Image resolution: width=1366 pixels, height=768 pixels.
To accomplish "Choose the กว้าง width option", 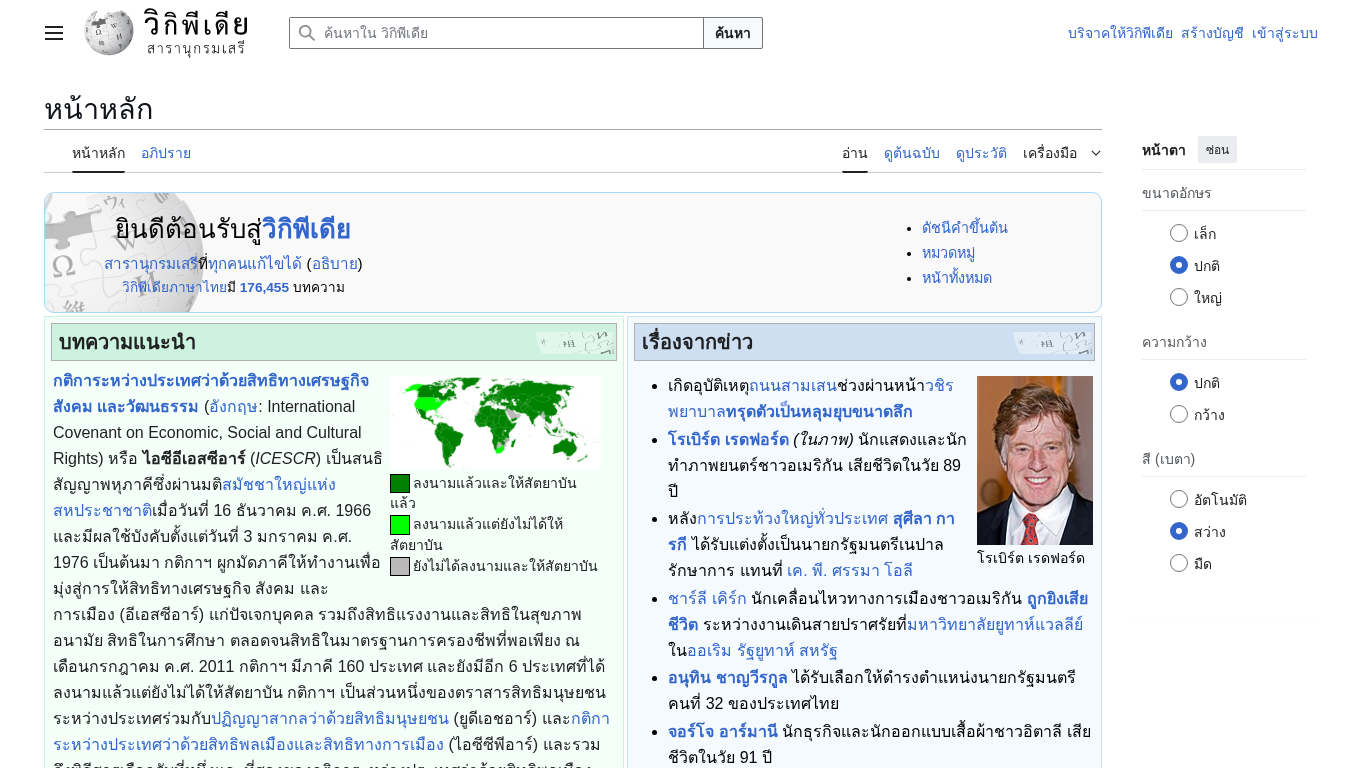I will pos(1179,414).
